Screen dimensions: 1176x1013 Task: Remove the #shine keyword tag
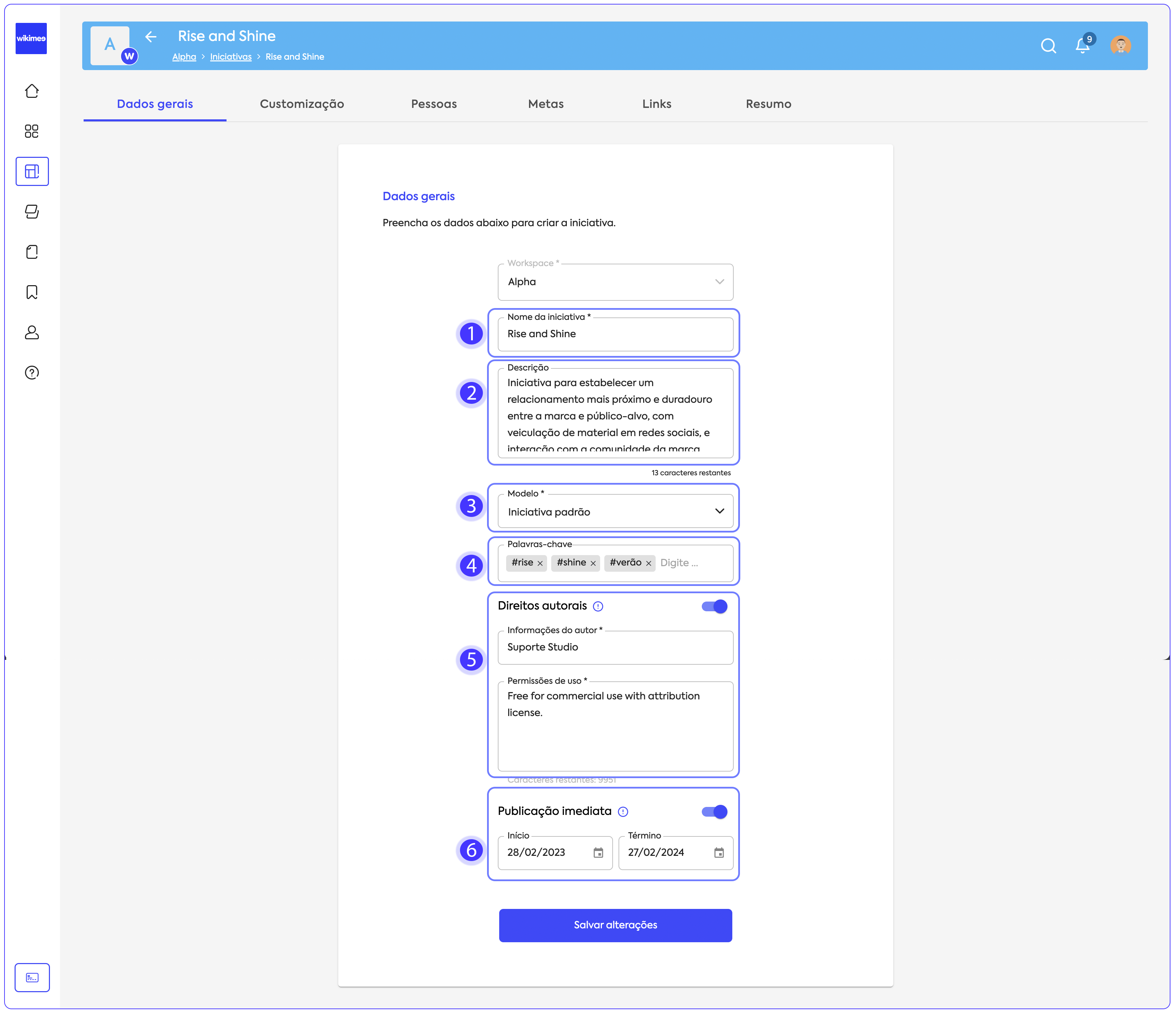click(x=593, y=563)
